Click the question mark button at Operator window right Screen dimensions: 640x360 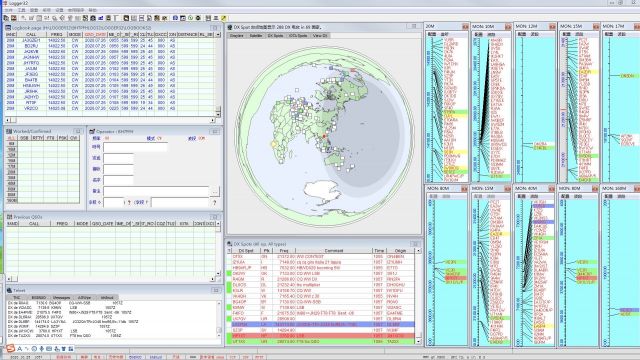tap(215, 202)
